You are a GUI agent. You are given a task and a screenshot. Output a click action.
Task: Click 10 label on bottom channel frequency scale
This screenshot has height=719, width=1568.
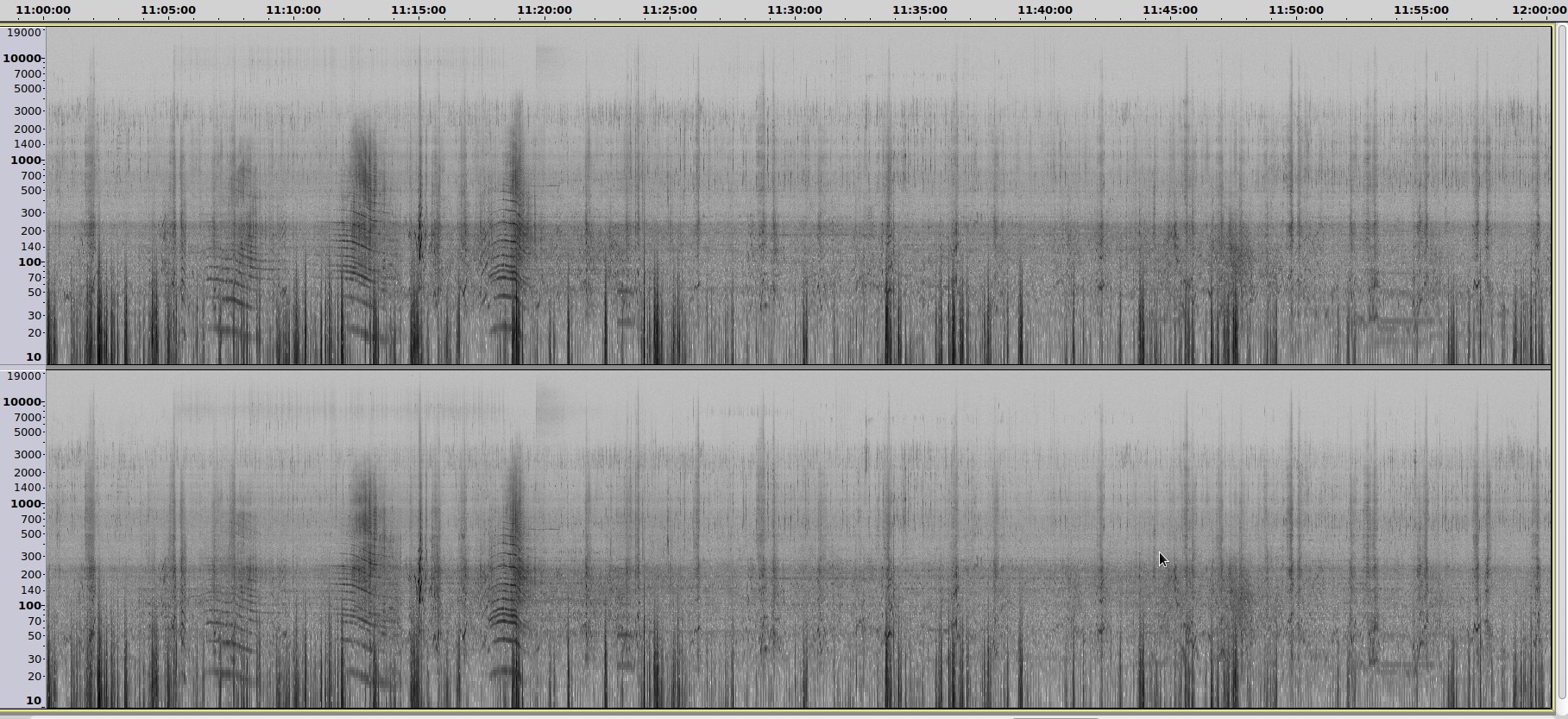(x=33, y=701)
